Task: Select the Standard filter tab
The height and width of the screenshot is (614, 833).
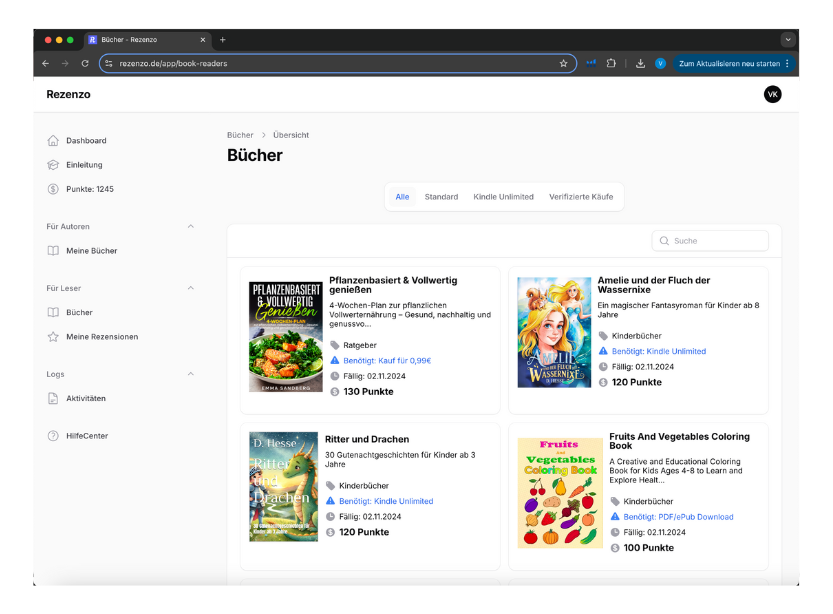Action: [x=441, y=197]
